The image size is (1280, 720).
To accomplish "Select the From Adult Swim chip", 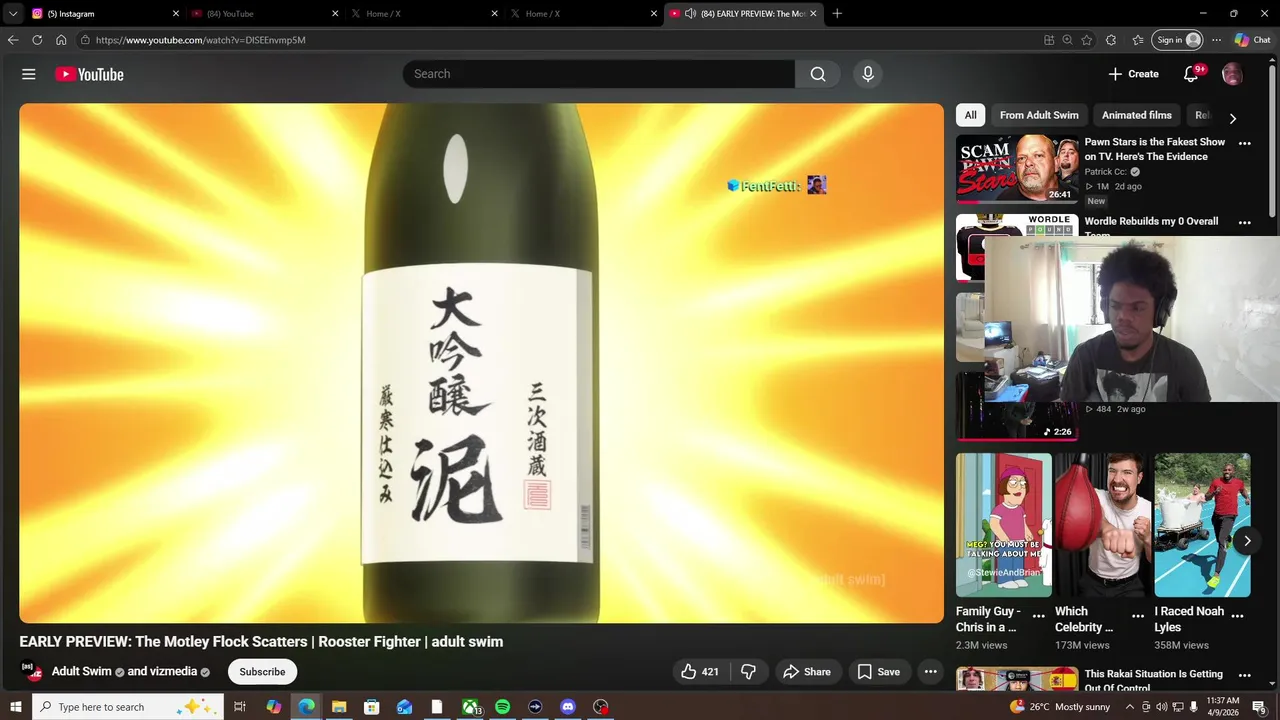I will click(x=1039, y=115).
